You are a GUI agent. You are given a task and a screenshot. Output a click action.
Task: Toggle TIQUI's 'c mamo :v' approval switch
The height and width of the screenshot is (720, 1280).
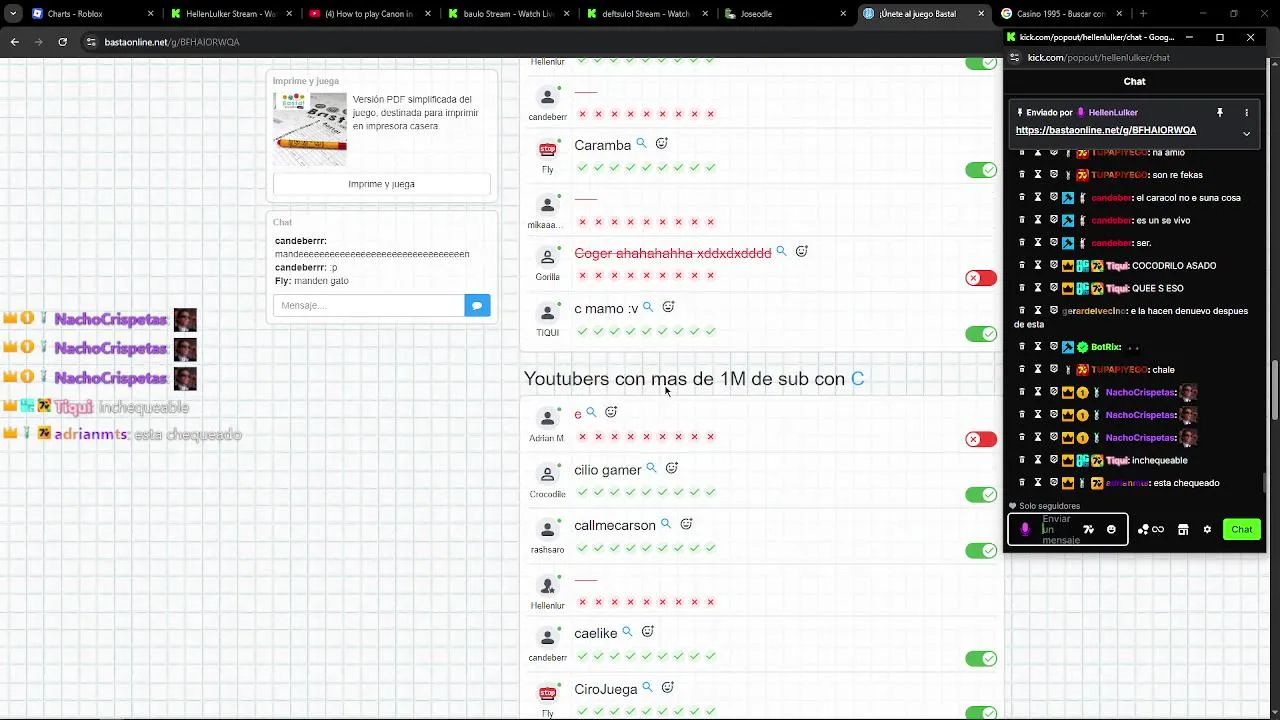pos(981,334)
